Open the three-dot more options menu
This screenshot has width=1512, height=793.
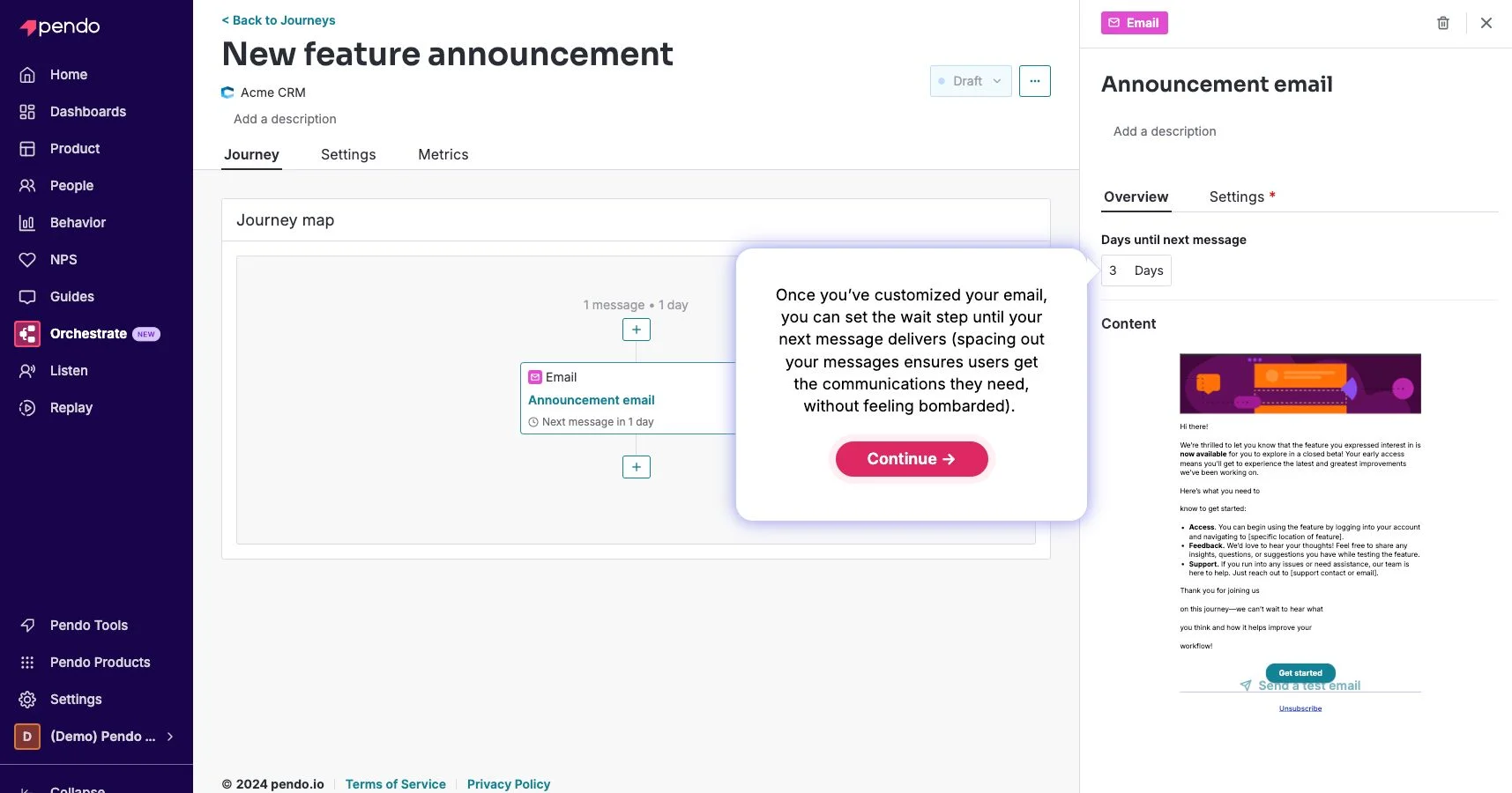[1035, 81]
